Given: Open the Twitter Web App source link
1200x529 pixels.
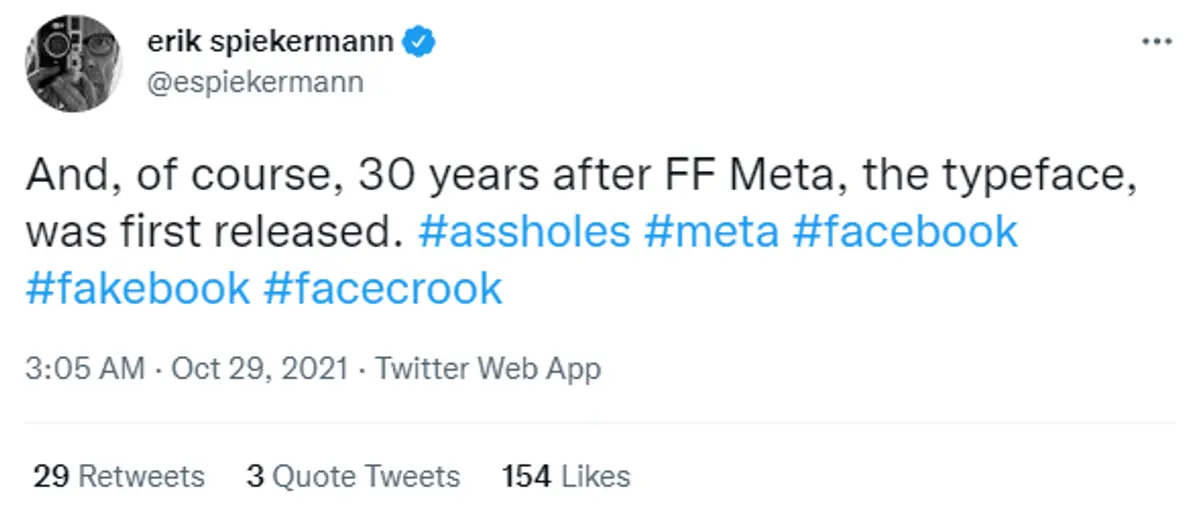Looking at the screenshot, I should coord(488,369).
